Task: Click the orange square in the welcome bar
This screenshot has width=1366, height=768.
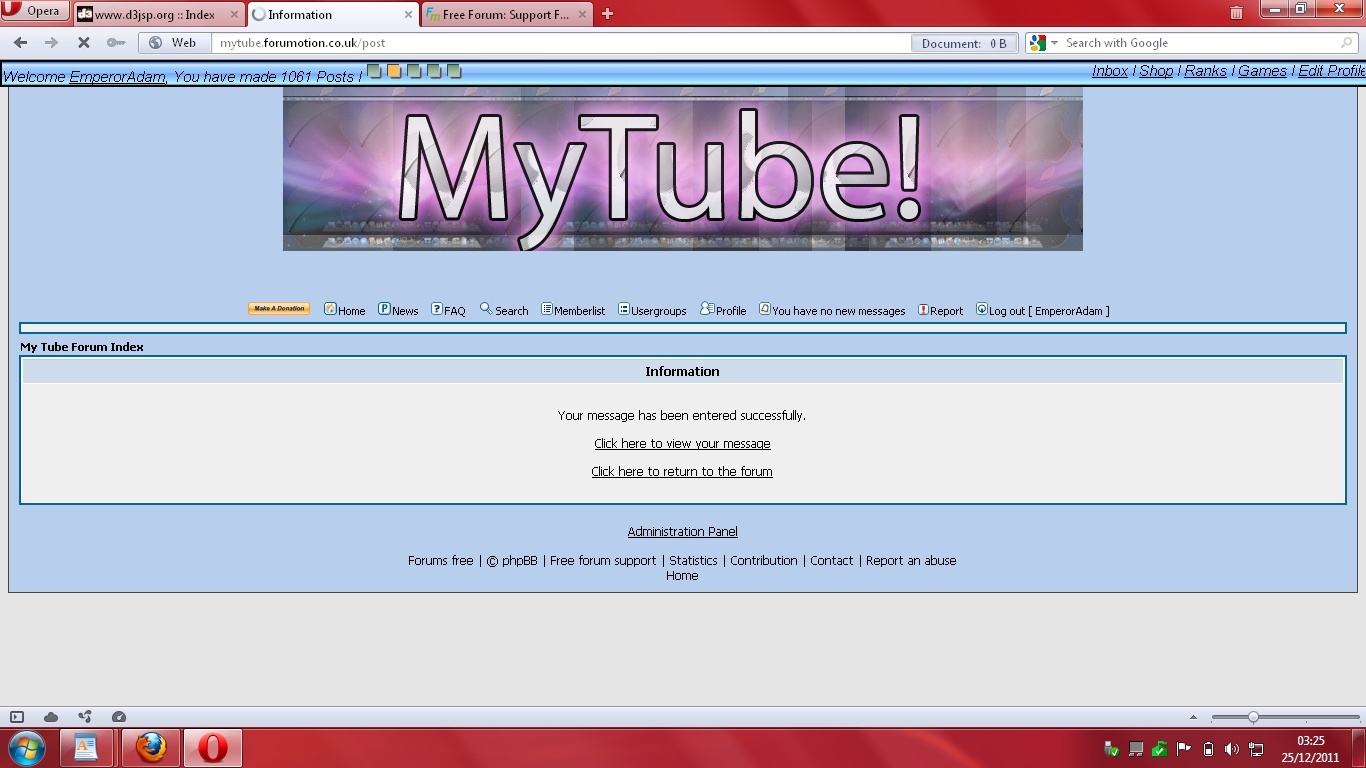Action: 394,71
